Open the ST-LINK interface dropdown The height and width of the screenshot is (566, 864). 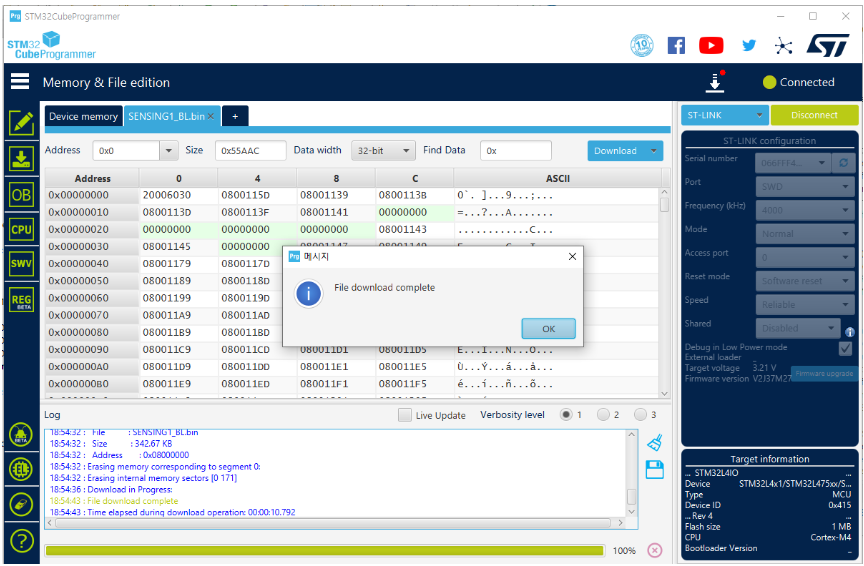pos(725,115)
